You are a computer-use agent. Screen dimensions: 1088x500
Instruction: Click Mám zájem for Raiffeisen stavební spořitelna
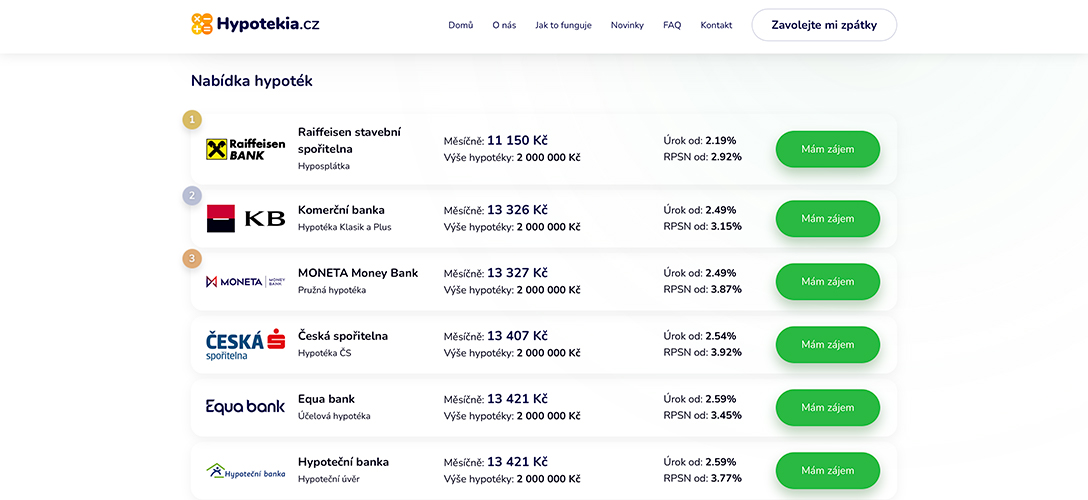tap(828, 149)
